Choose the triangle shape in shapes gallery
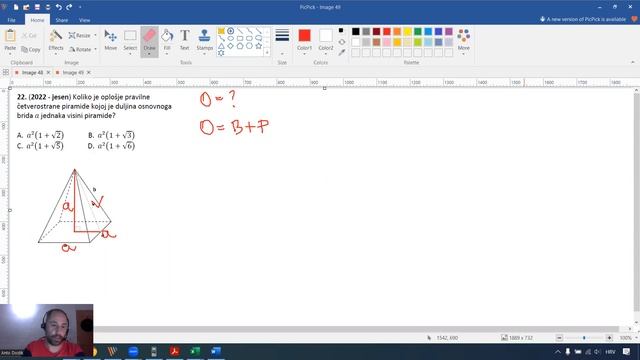Viewport: 640px width, 360px height. coord(221,46)
